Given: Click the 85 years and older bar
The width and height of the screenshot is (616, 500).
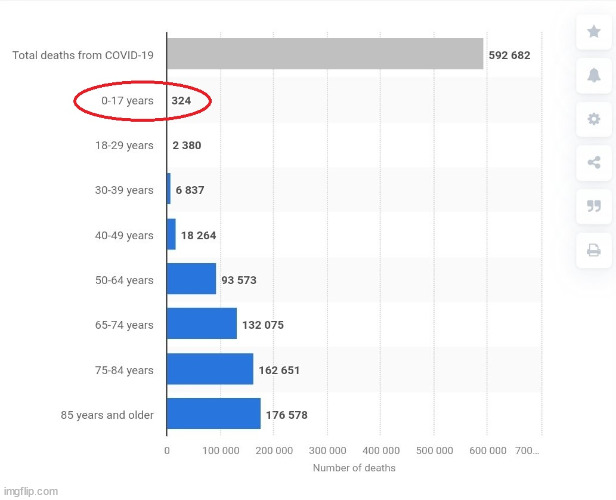Looking at the screenshot, I should point(213,414).
